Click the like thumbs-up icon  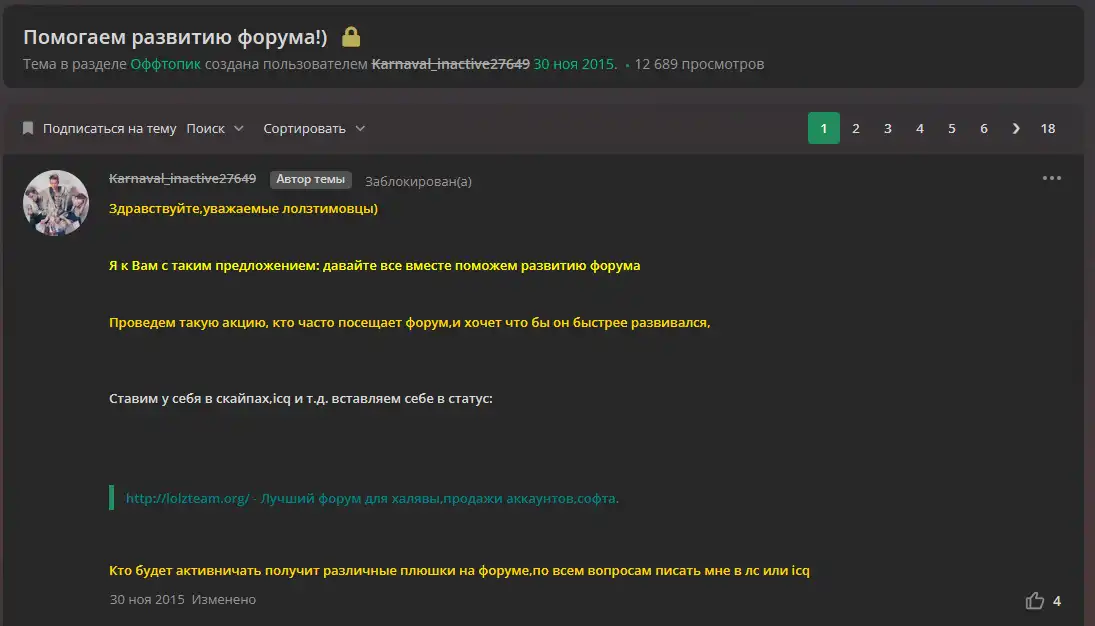point(1034,601)
